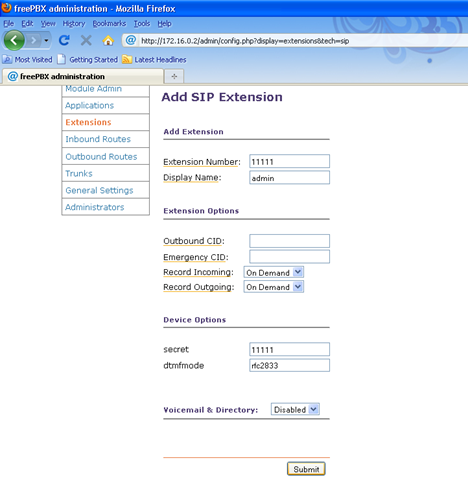Click the Display Name help label
The width and height of the screenshot is (468, 480).
pyautogui.click(x=192, y=178)
